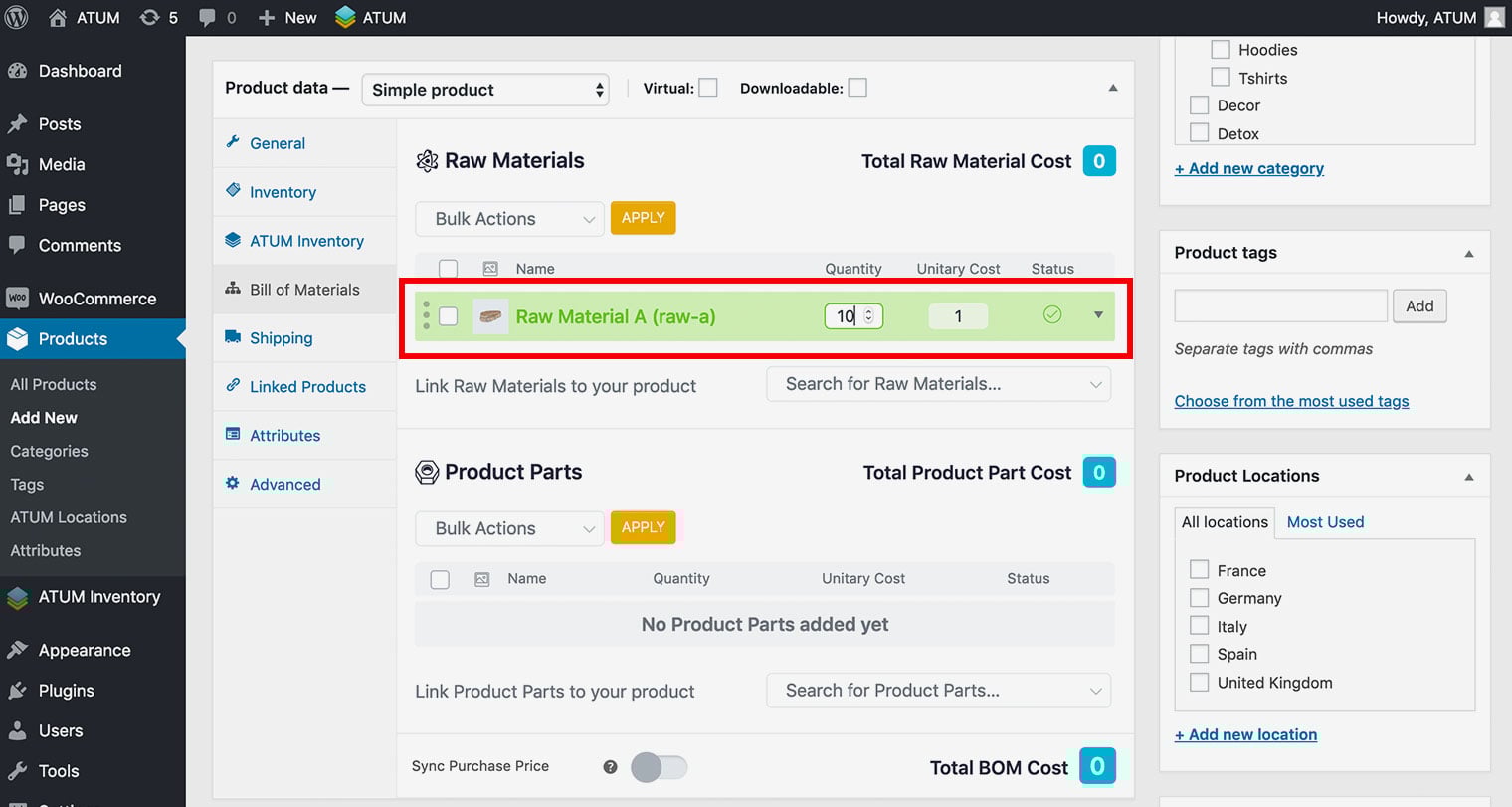Switch to the Inventory product data tab
This screenshot has height=807, width=1512.
[283, 192]
